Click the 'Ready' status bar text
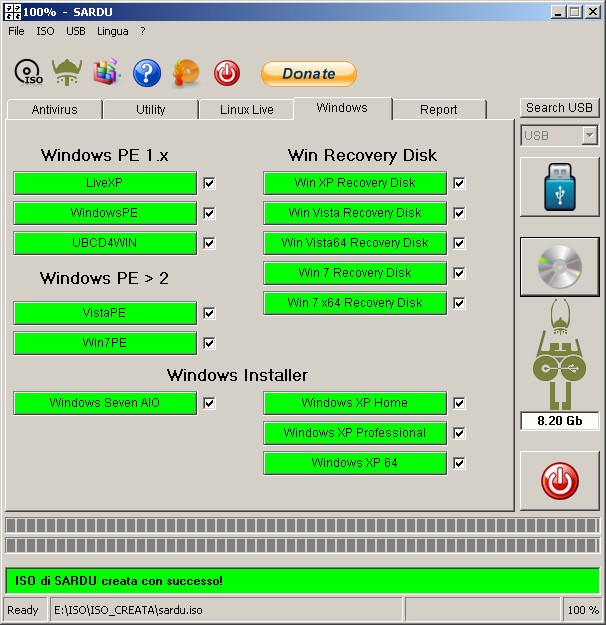The height and width of the screenshot is (625, 606). point(23,610)
